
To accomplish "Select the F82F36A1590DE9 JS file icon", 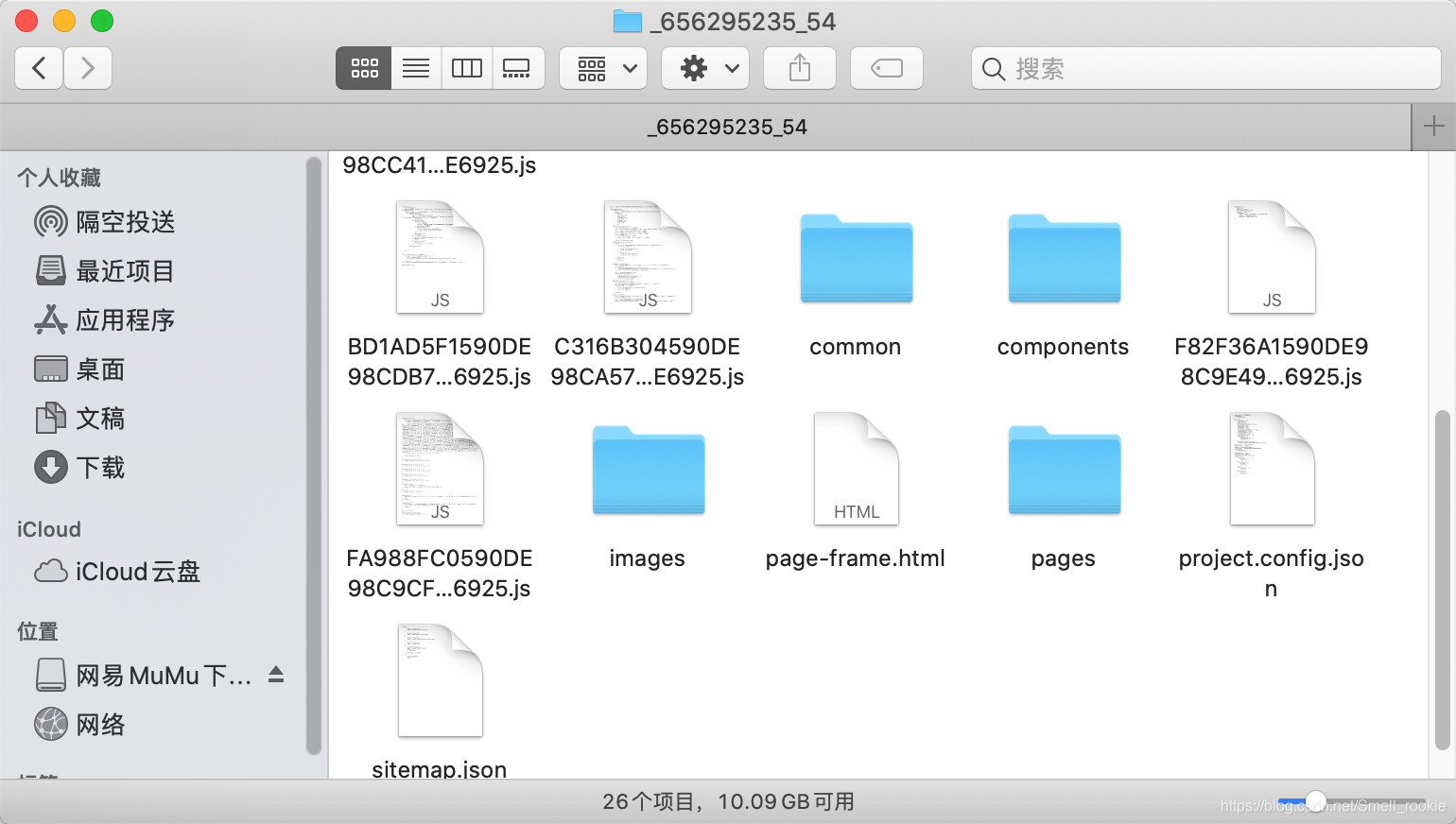I will pos(1272,257).
